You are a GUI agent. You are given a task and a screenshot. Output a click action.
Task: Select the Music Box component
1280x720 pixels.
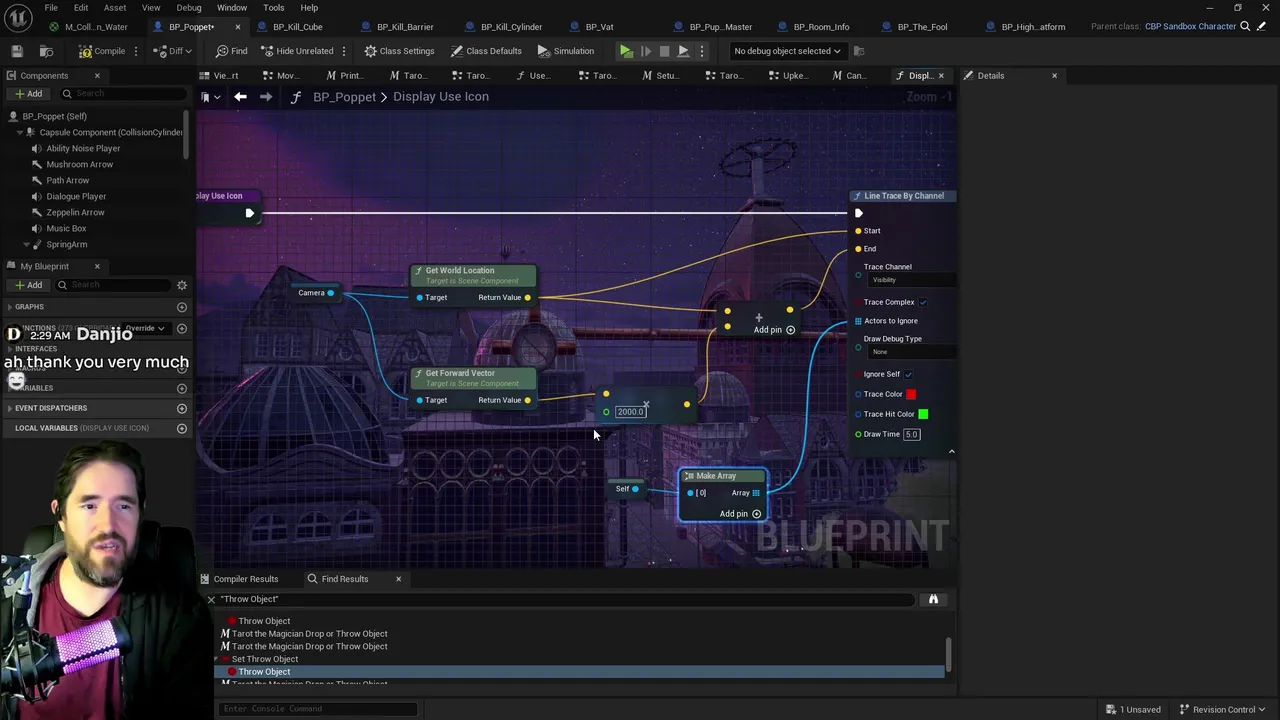coord(66,228)
